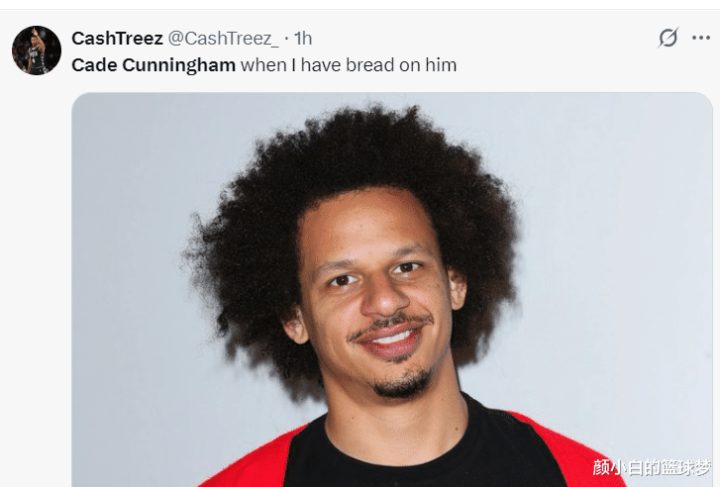
Task: Click the gray background of the photo
Action: point(620,230)
